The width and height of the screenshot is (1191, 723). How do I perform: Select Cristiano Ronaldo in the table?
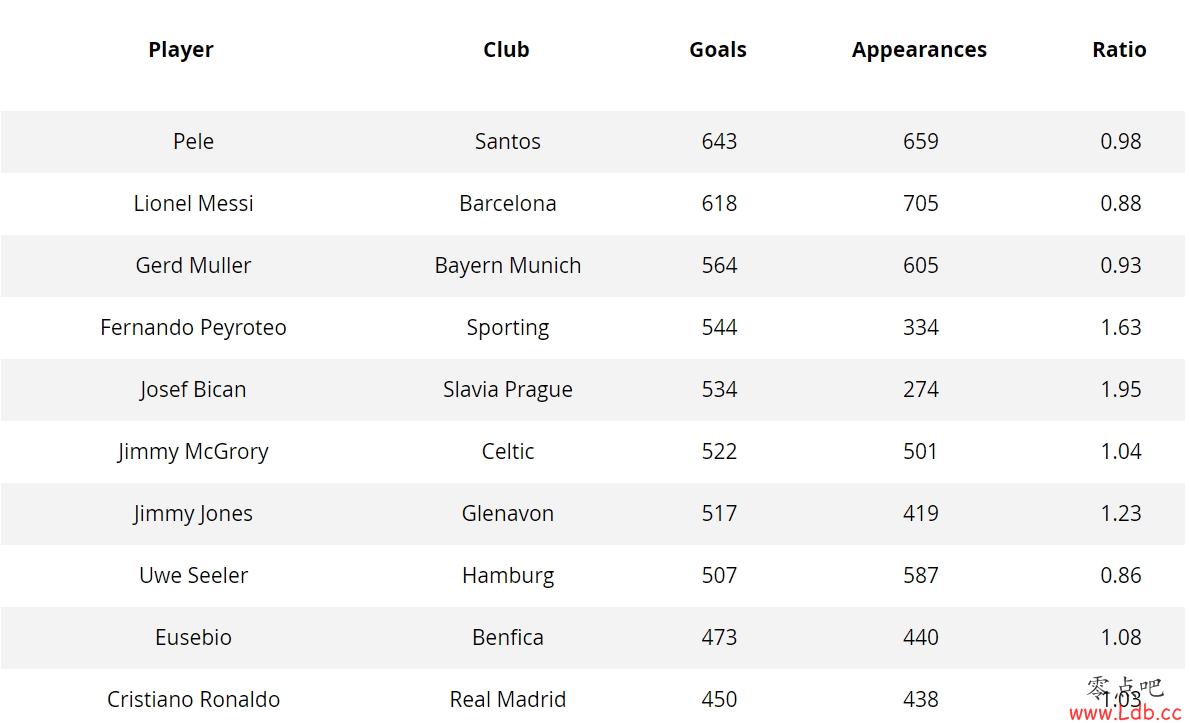coord(193,699)
